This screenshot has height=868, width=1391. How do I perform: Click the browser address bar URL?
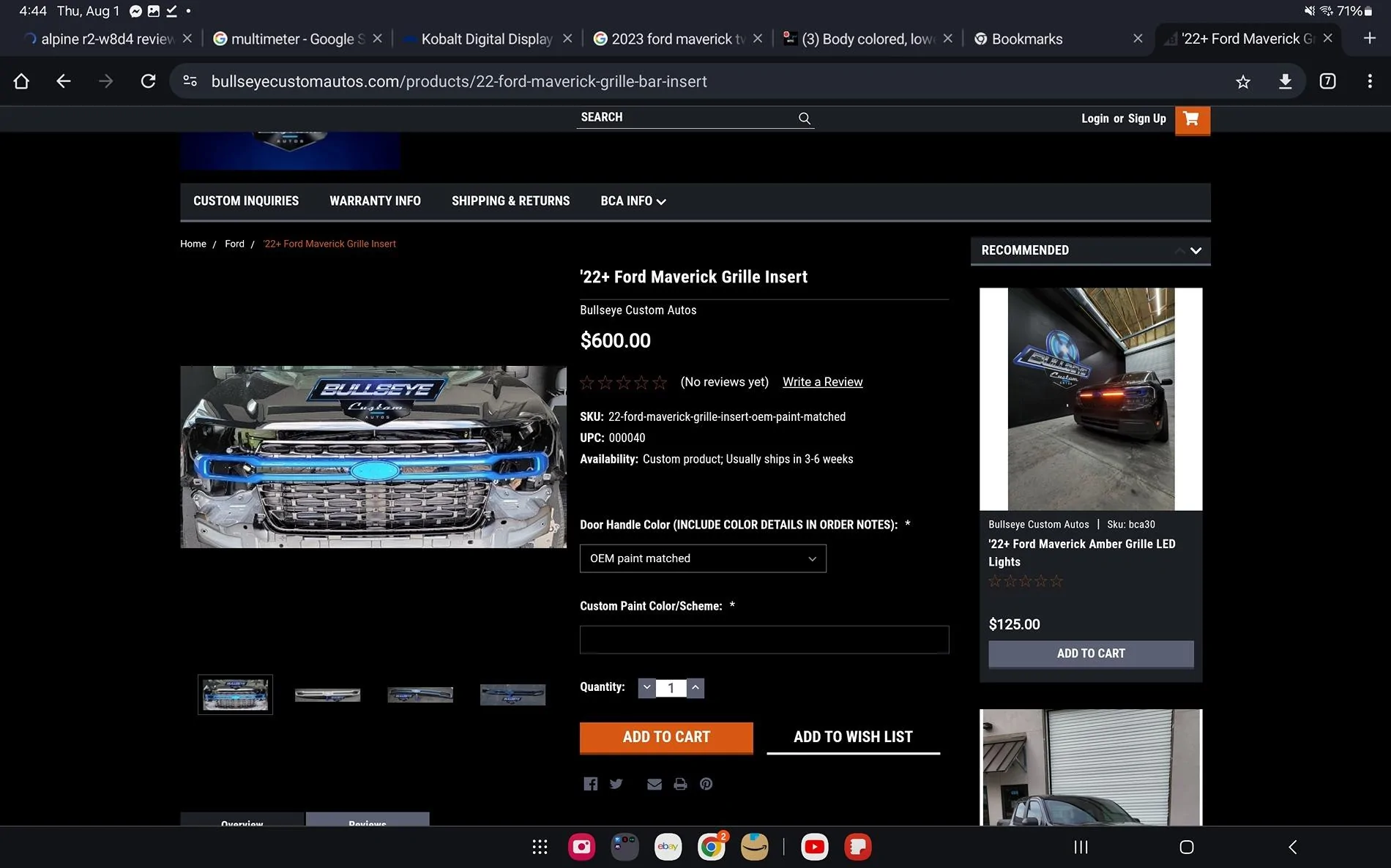459,81
